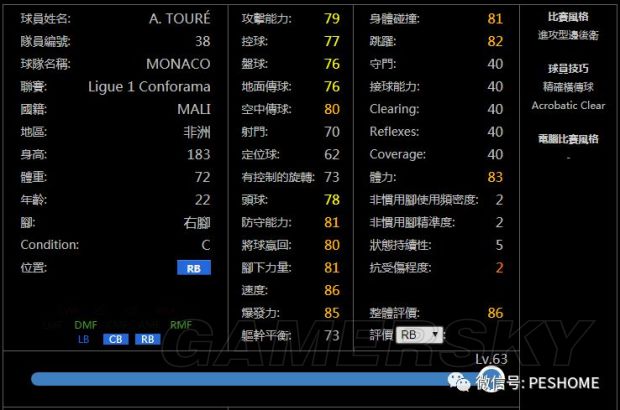Click nationality value MALI
This screenshot has height=410, width=620.
(194, 109)
